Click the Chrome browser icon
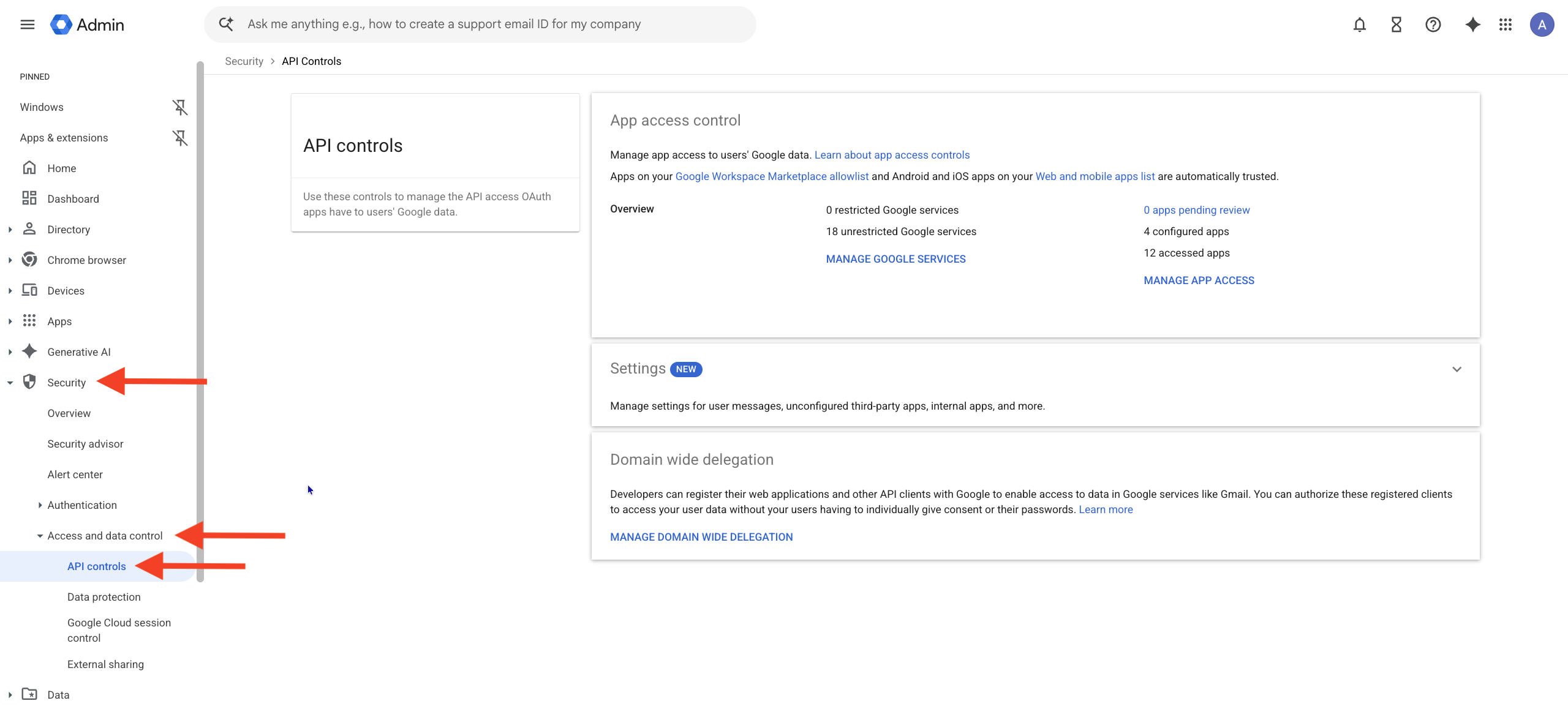The image size is (1568, 706). (x=29, y=260)
